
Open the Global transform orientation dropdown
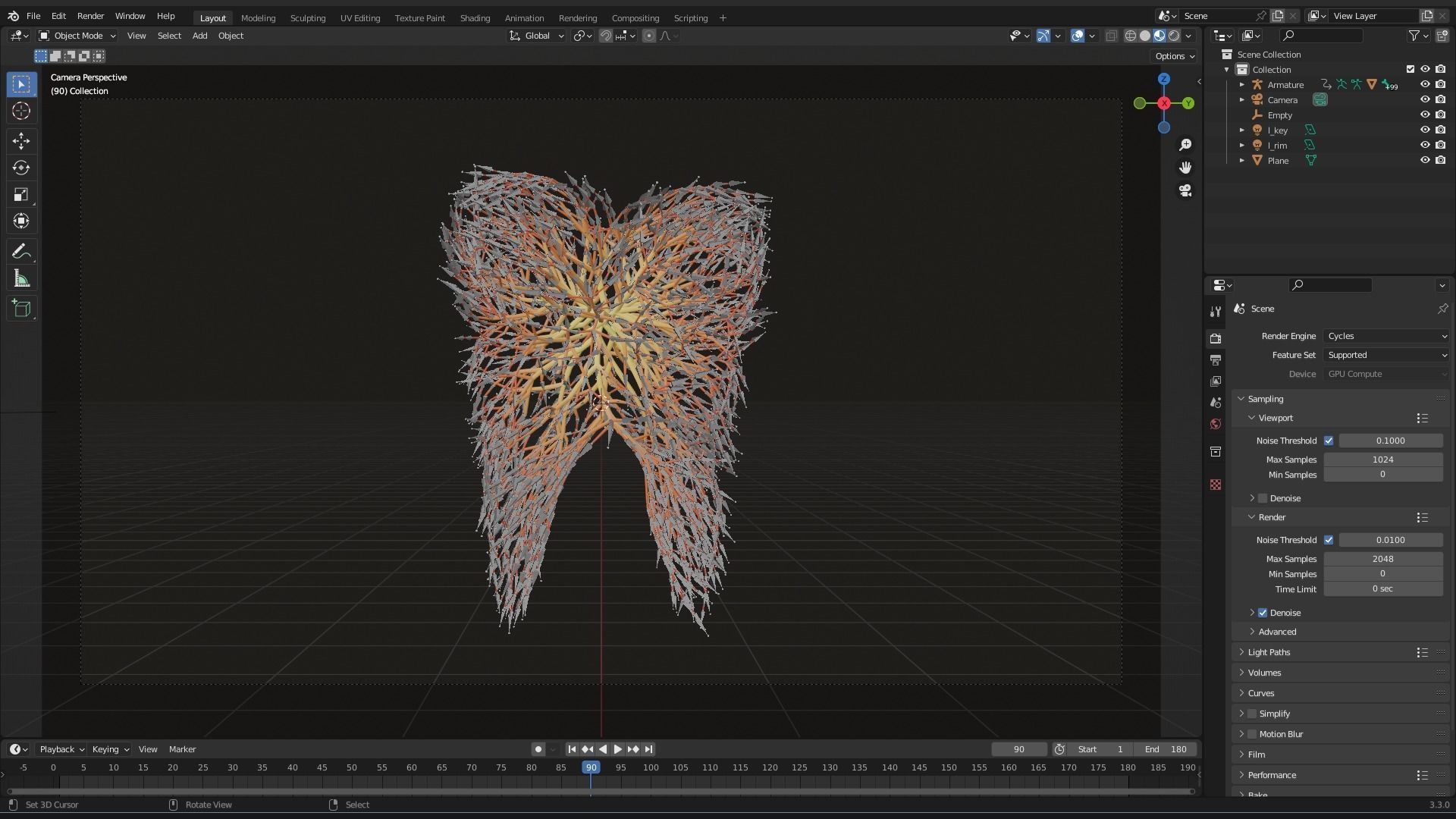tap(537, 36)
